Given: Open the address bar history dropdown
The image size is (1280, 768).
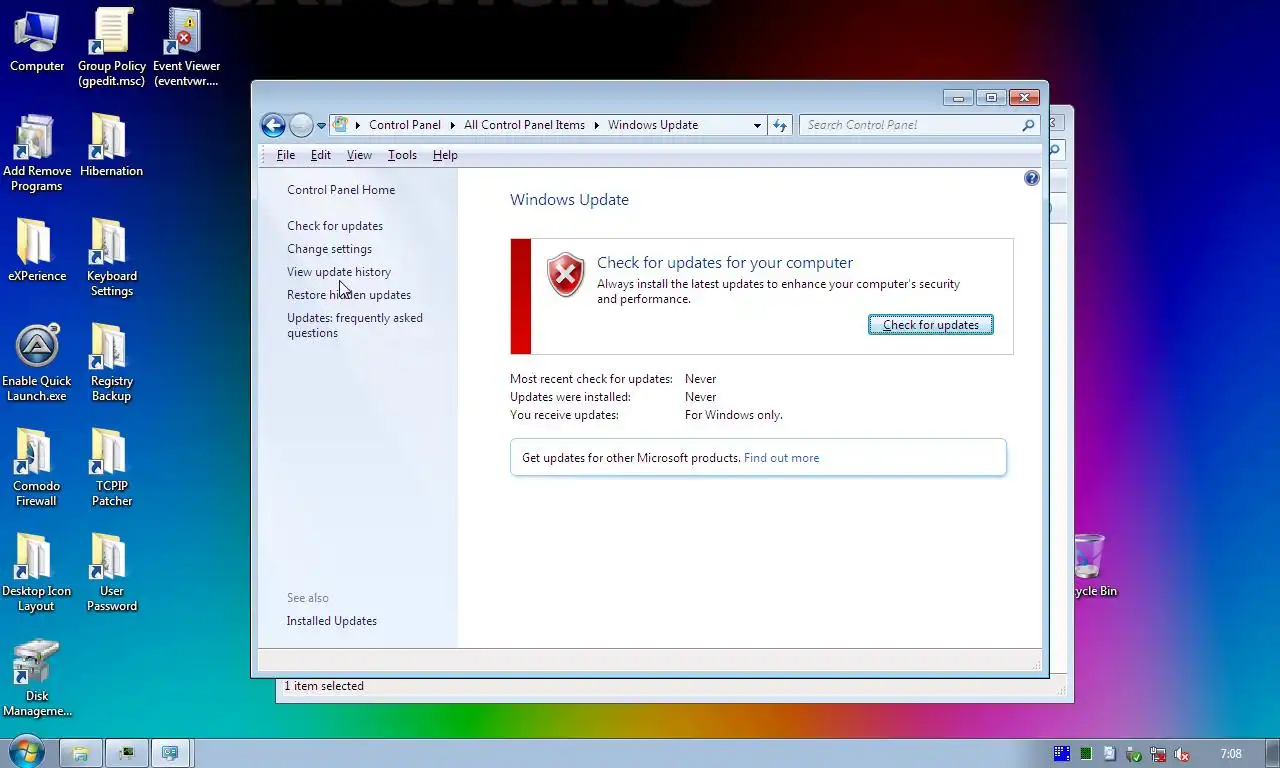Looking at the screenshot, I should 757,125.
